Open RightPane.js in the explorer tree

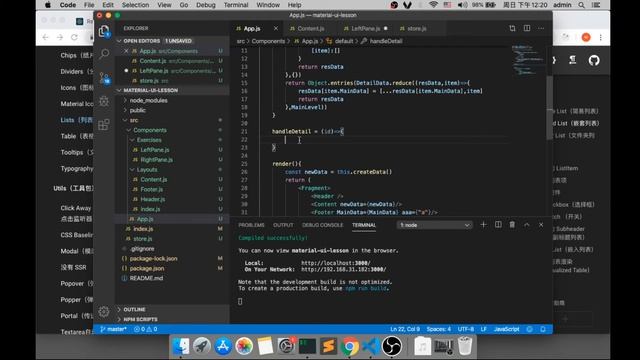point(156,160)
